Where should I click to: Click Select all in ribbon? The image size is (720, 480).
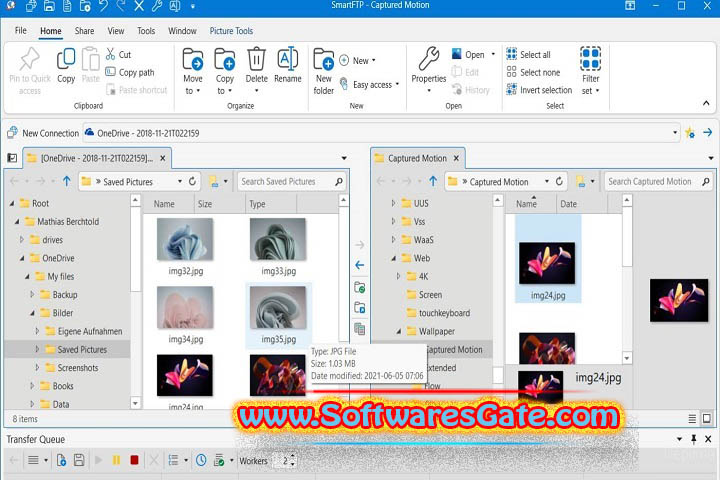pos(529,54)
